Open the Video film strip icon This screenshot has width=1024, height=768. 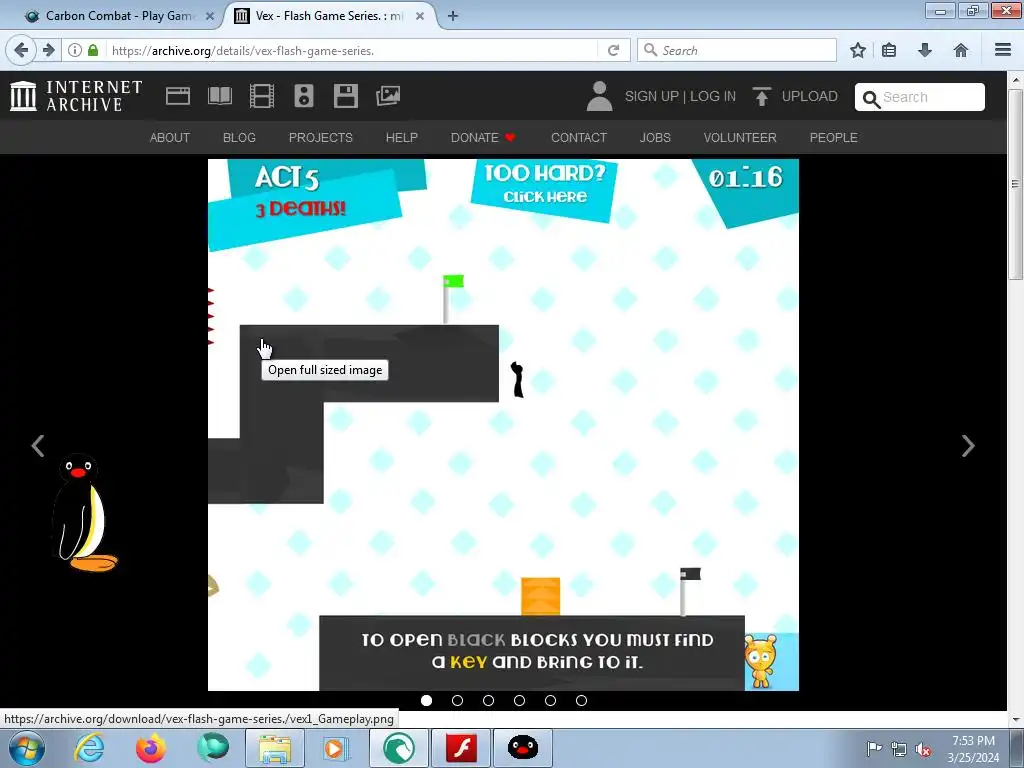(262, 96)
